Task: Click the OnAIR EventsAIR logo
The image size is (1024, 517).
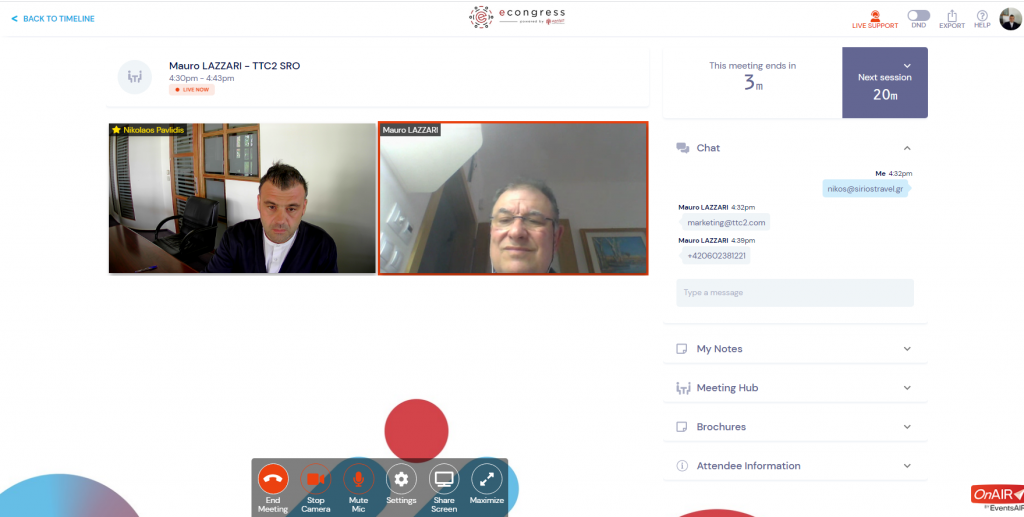Action: click(997, 497)
